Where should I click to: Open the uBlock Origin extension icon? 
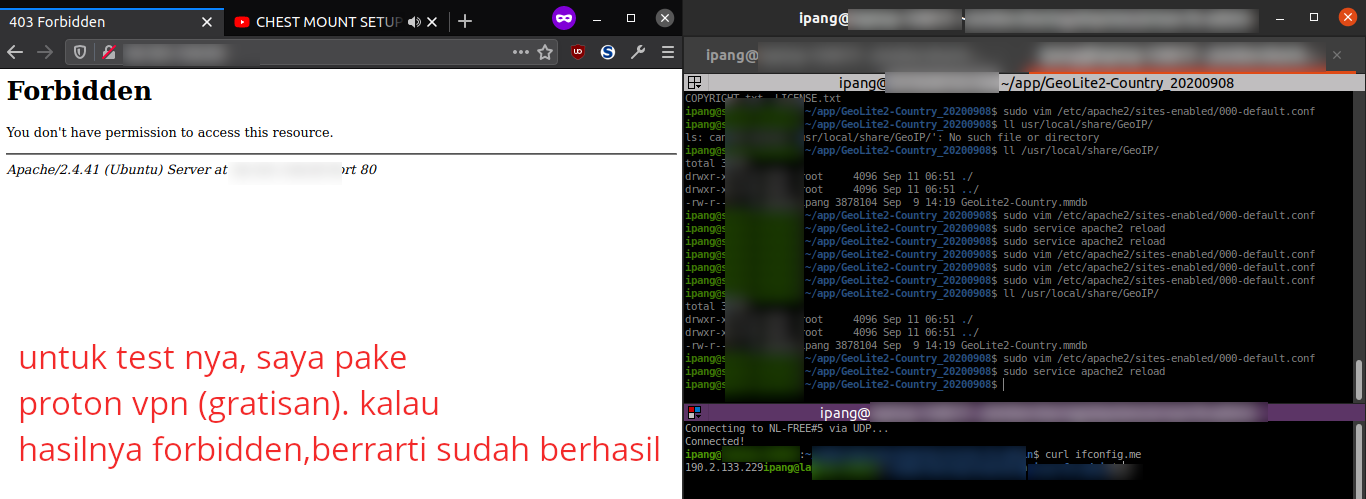578,53
